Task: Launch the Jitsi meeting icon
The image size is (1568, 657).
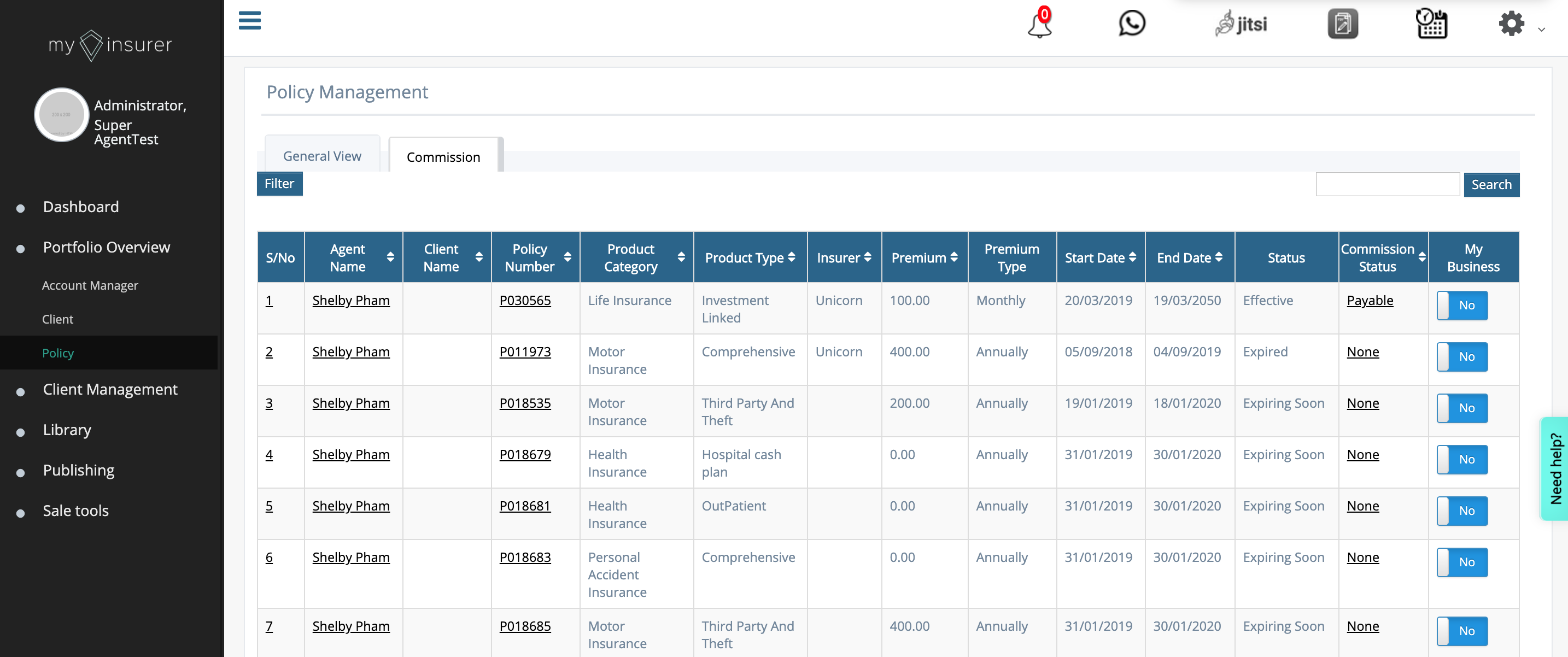Action: tap(1241, 25)
